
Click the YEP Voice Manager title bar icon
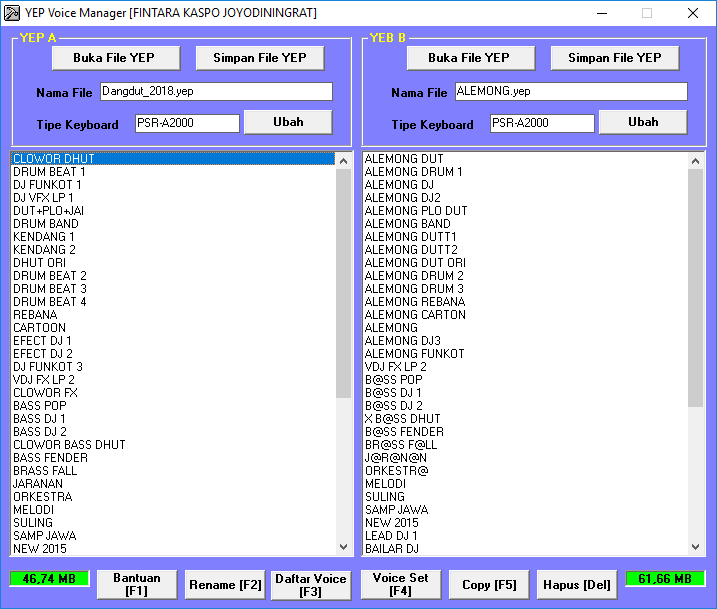[12, 13]
